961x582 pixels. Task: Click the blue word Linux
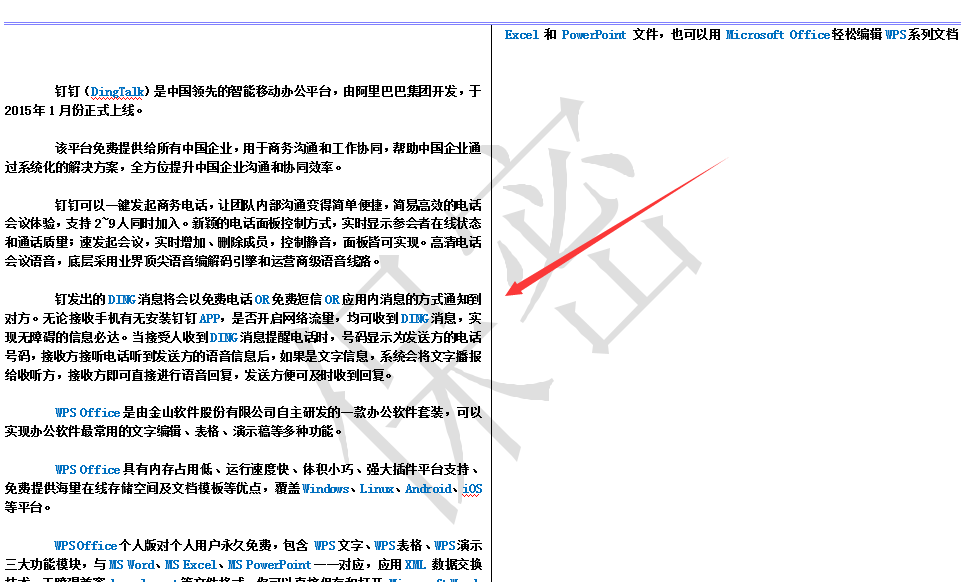pos(377,489)
